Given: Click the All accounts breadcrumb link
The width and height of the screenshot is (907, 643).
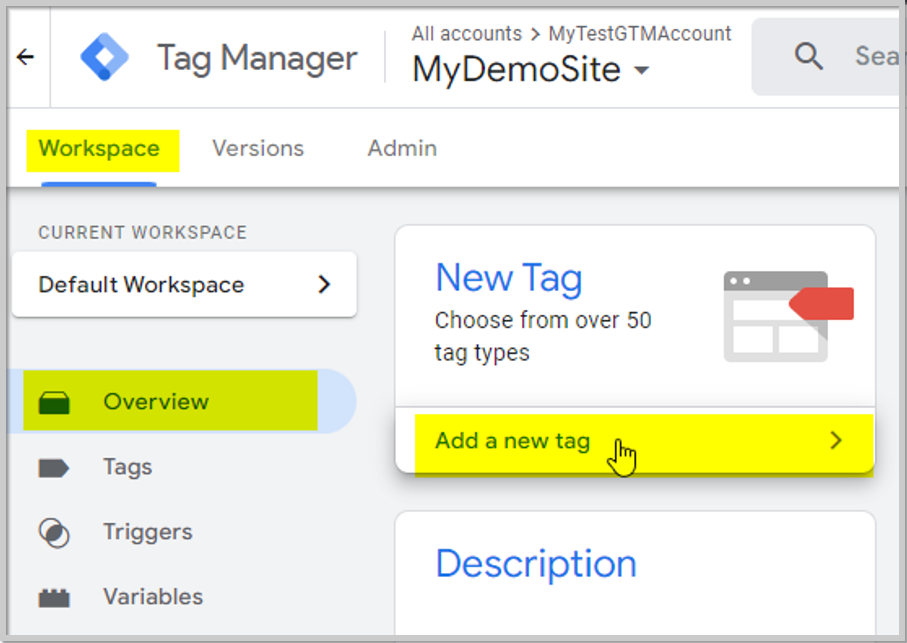Looking at the screenshot, I should (x=466, y=34).
